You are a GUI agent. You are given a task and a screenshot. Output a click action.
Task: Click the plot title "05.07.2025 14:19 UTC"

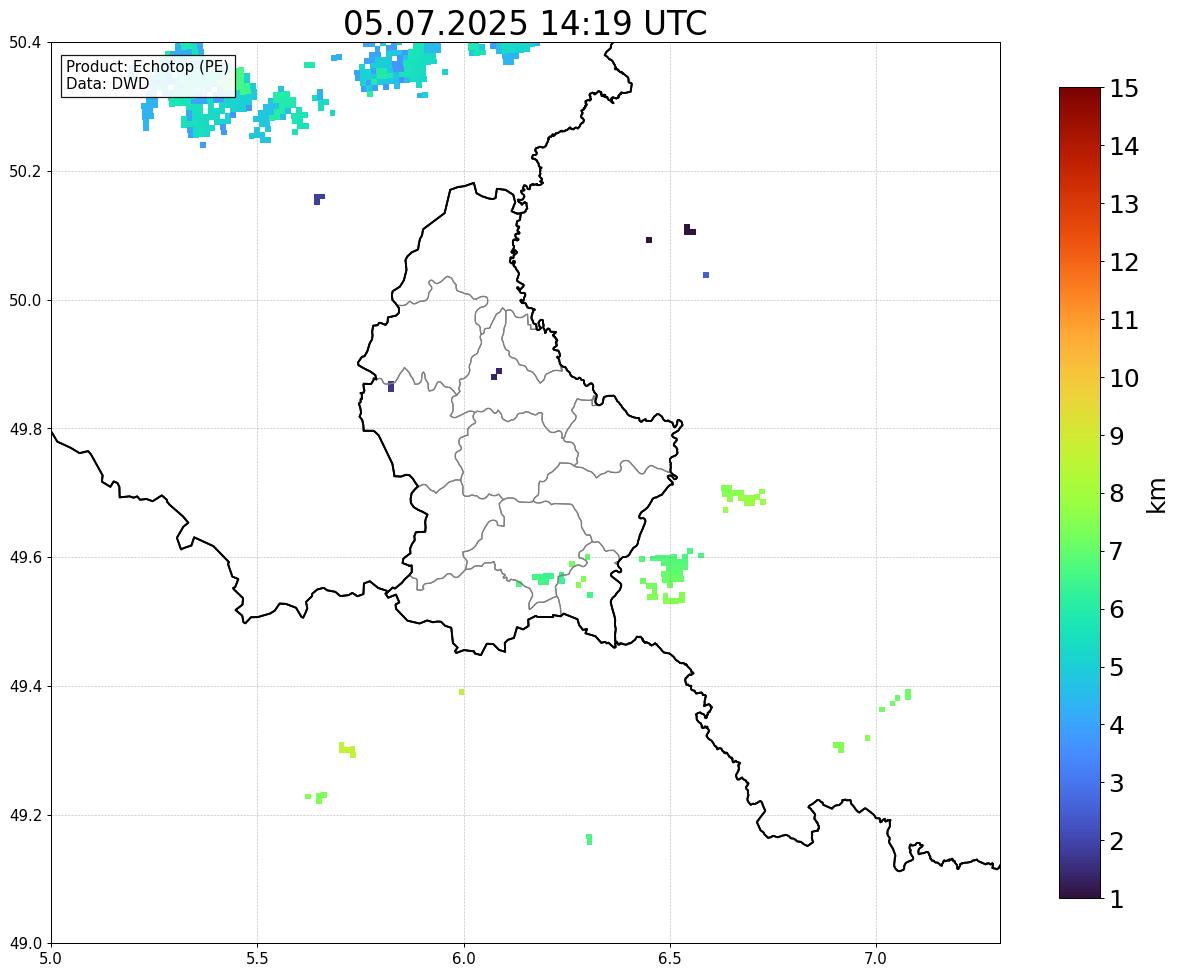pos(525,23)
